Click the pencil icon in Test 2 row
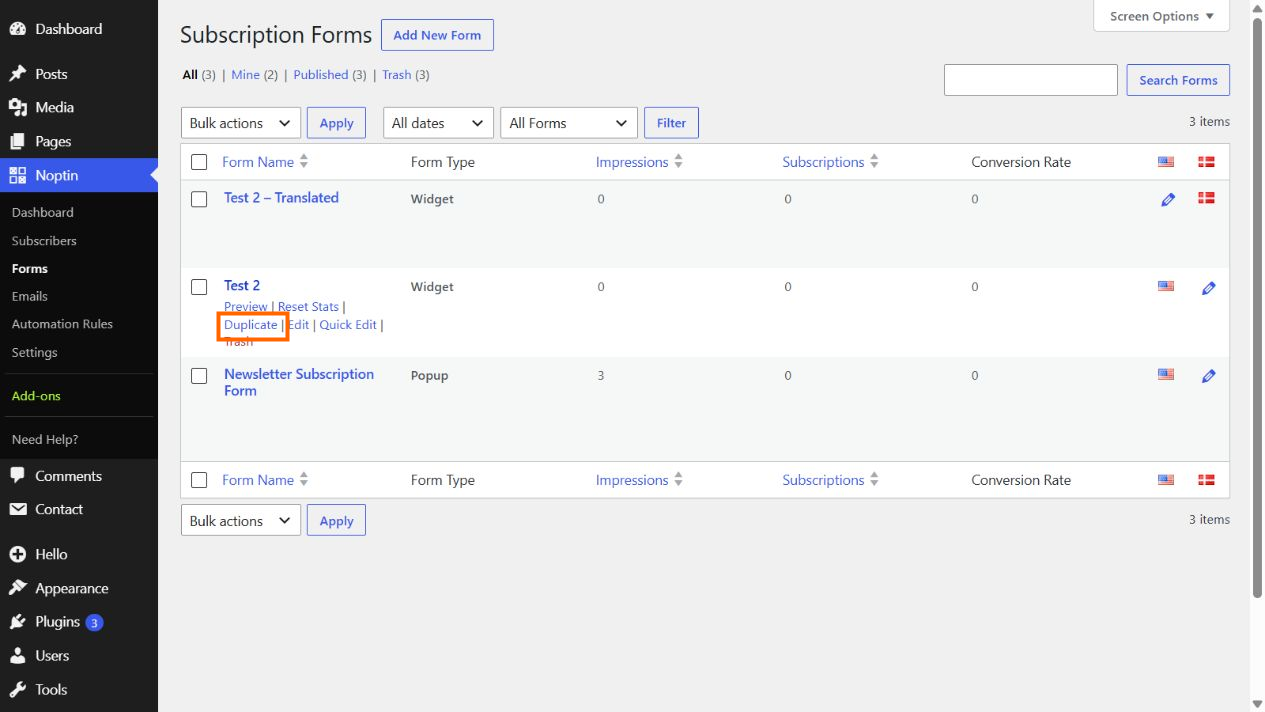 click(1209, 288)
